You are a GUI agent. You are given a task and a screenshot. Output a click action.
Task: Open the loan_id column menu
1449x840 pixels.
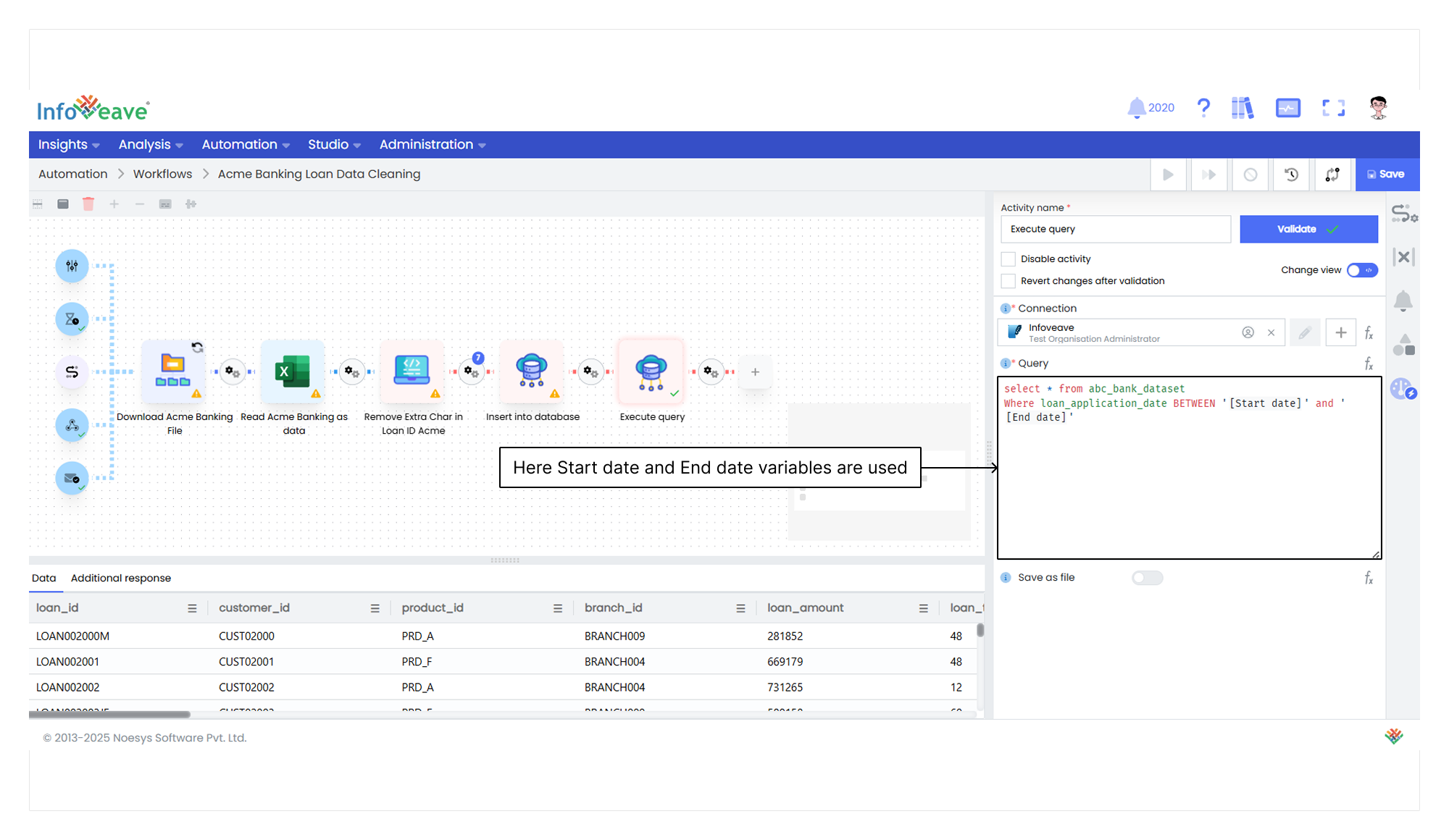(192, 608)
